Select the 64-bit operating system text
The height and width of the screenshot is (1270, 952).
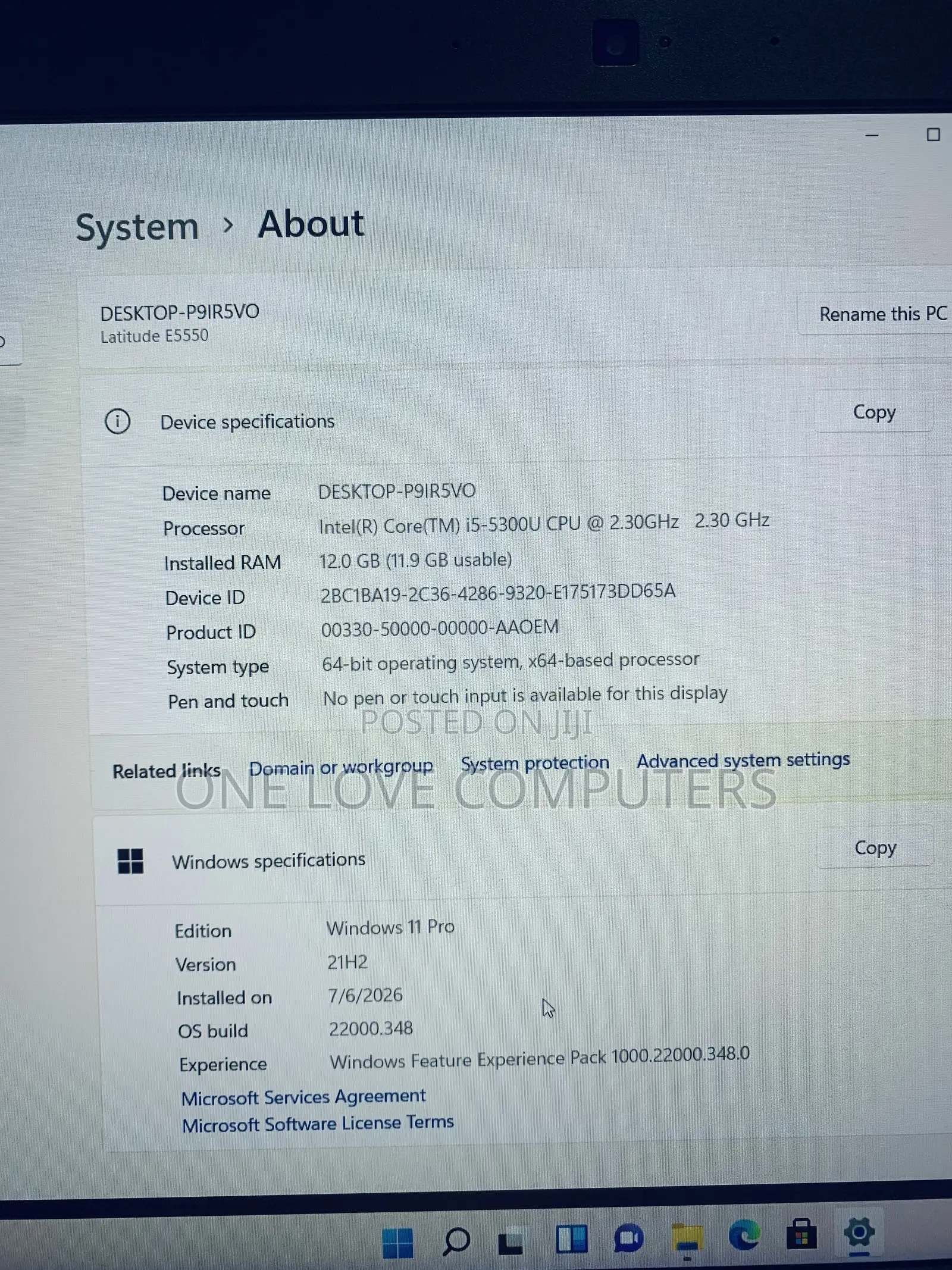(x=511, y=661)
